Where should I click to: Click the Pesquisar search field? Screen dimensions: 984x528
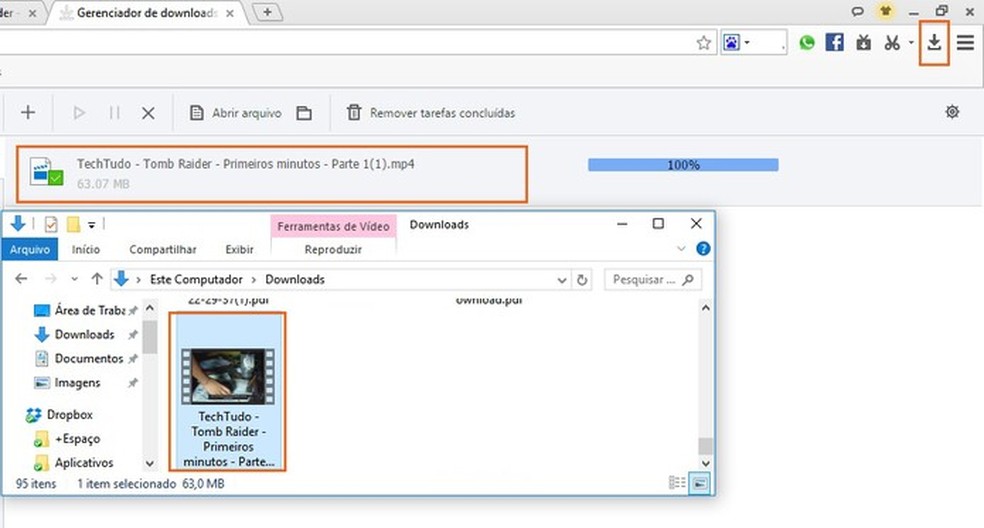pos(653,279)
